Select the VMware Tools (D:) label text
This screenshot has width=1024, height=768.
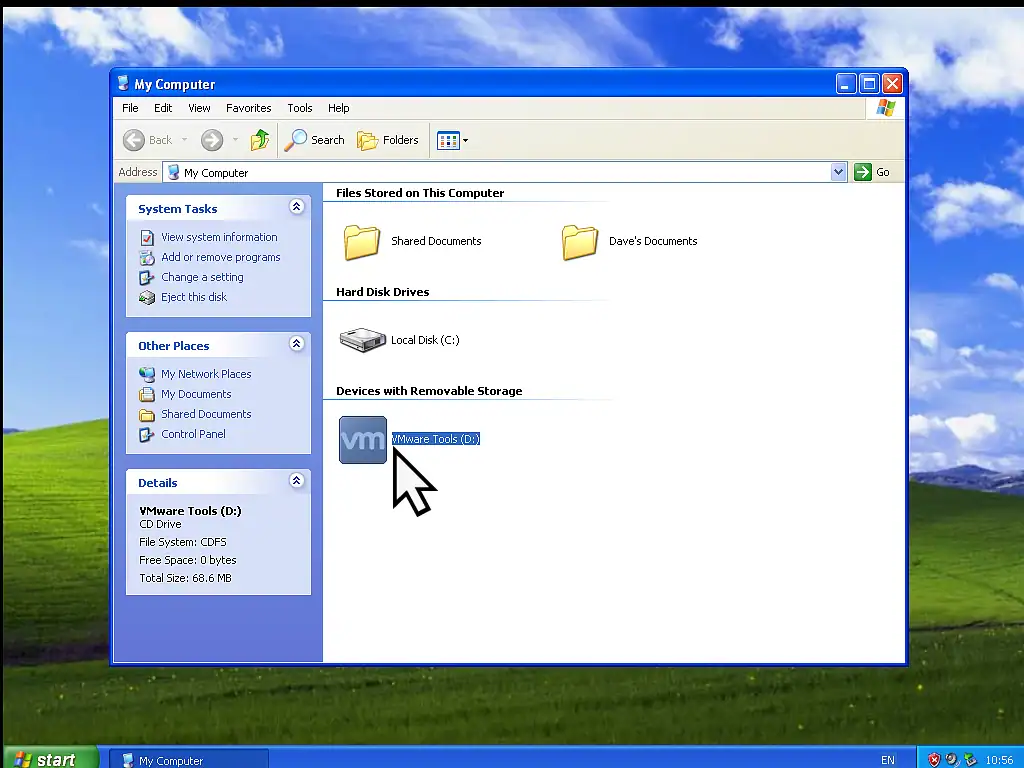tap(436, 440)
